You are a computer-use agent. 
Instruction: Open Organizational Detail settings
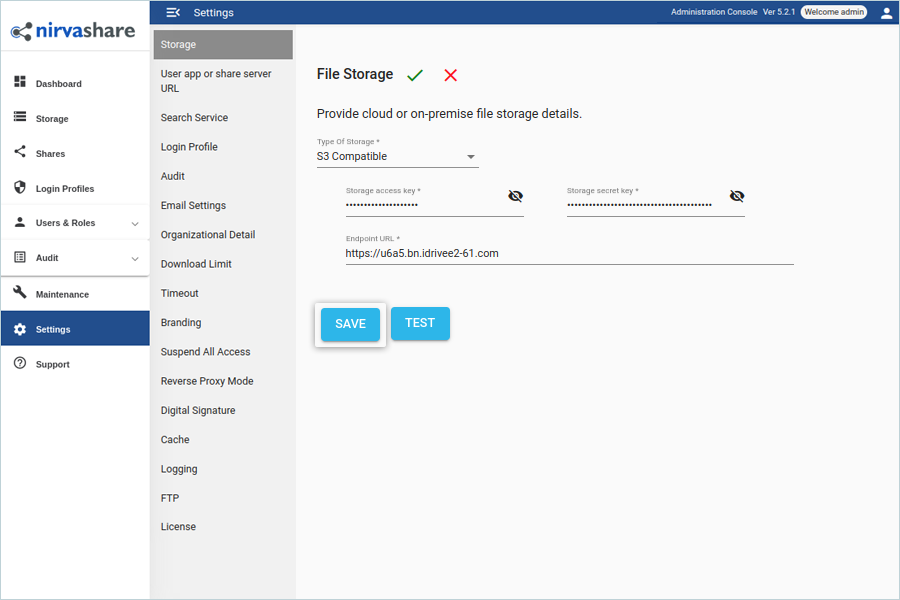(x=208, y=235)
